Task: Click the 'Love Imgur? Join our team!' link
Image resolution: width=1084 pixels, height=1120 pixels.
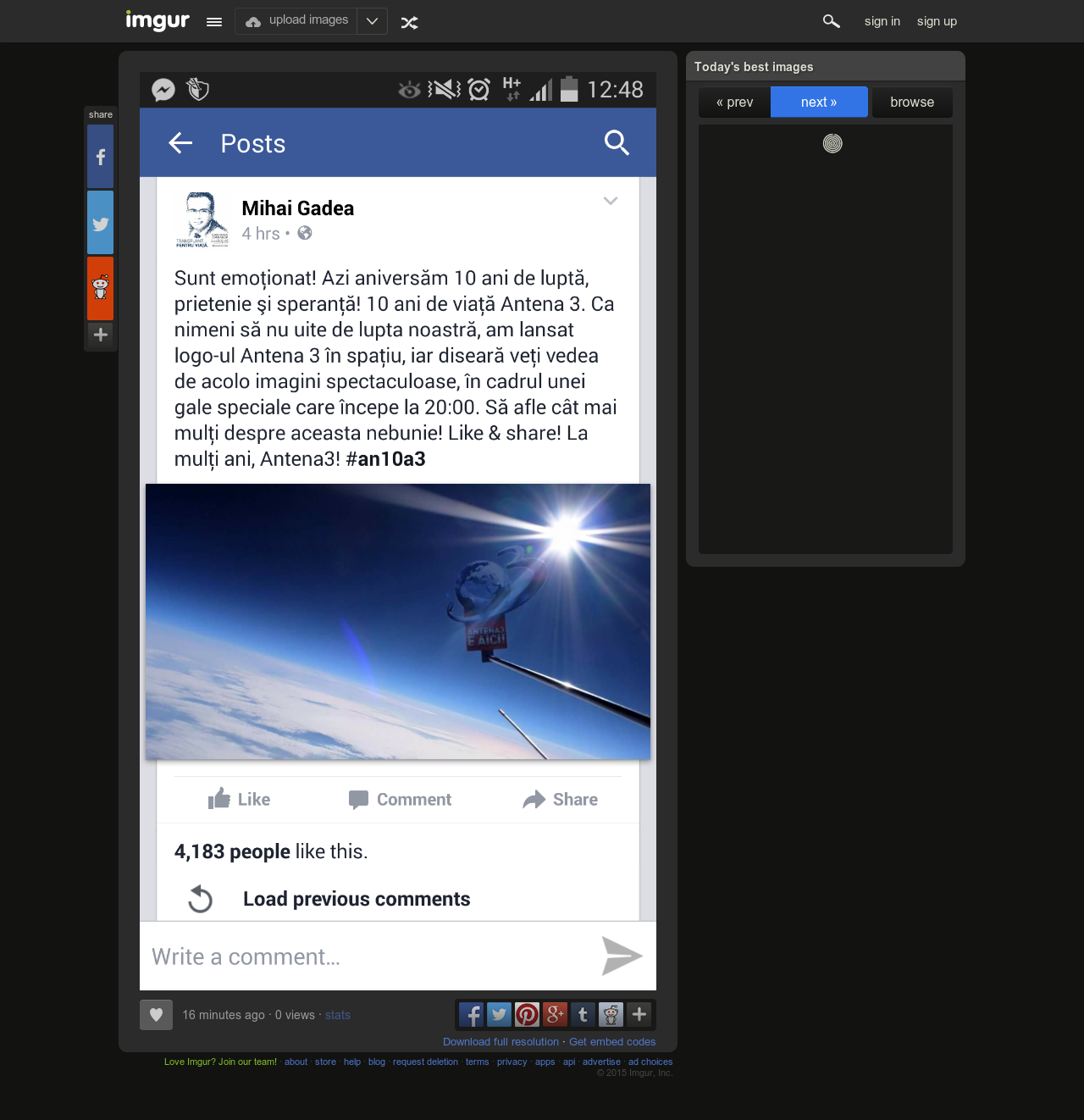Action: coord(220,1062)
